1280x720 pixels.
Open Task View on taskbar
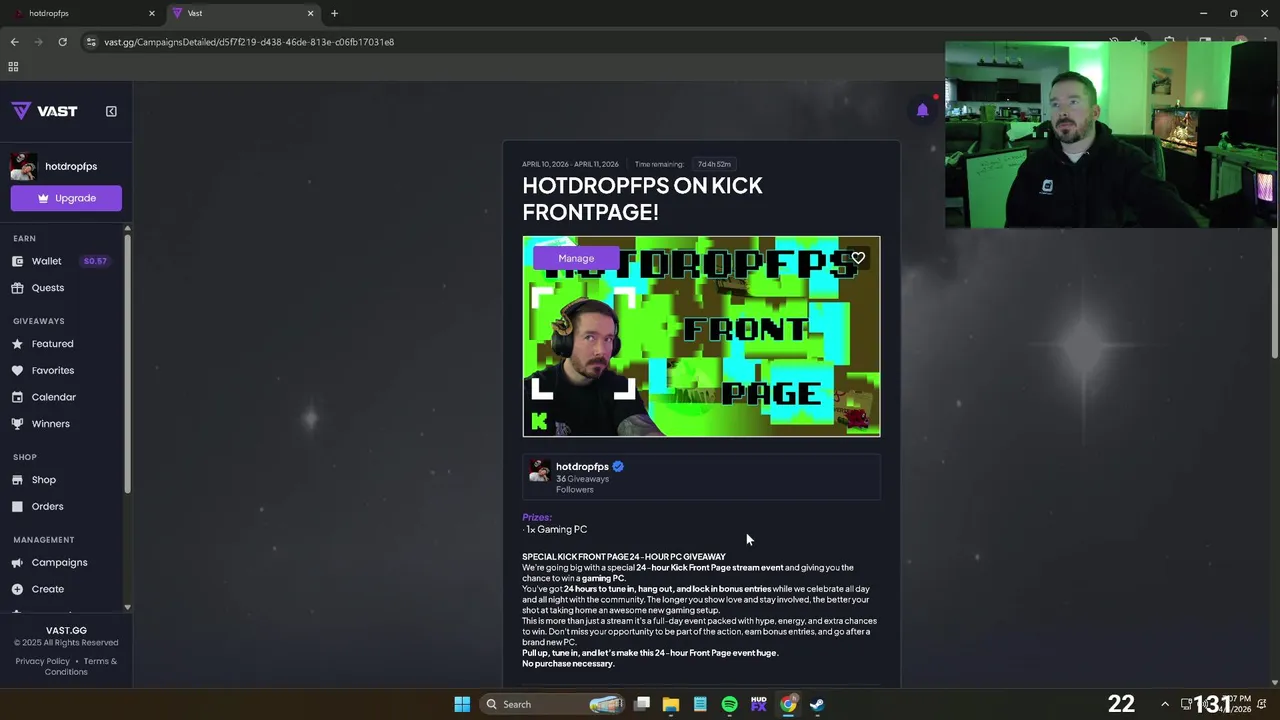click(642, 704)
